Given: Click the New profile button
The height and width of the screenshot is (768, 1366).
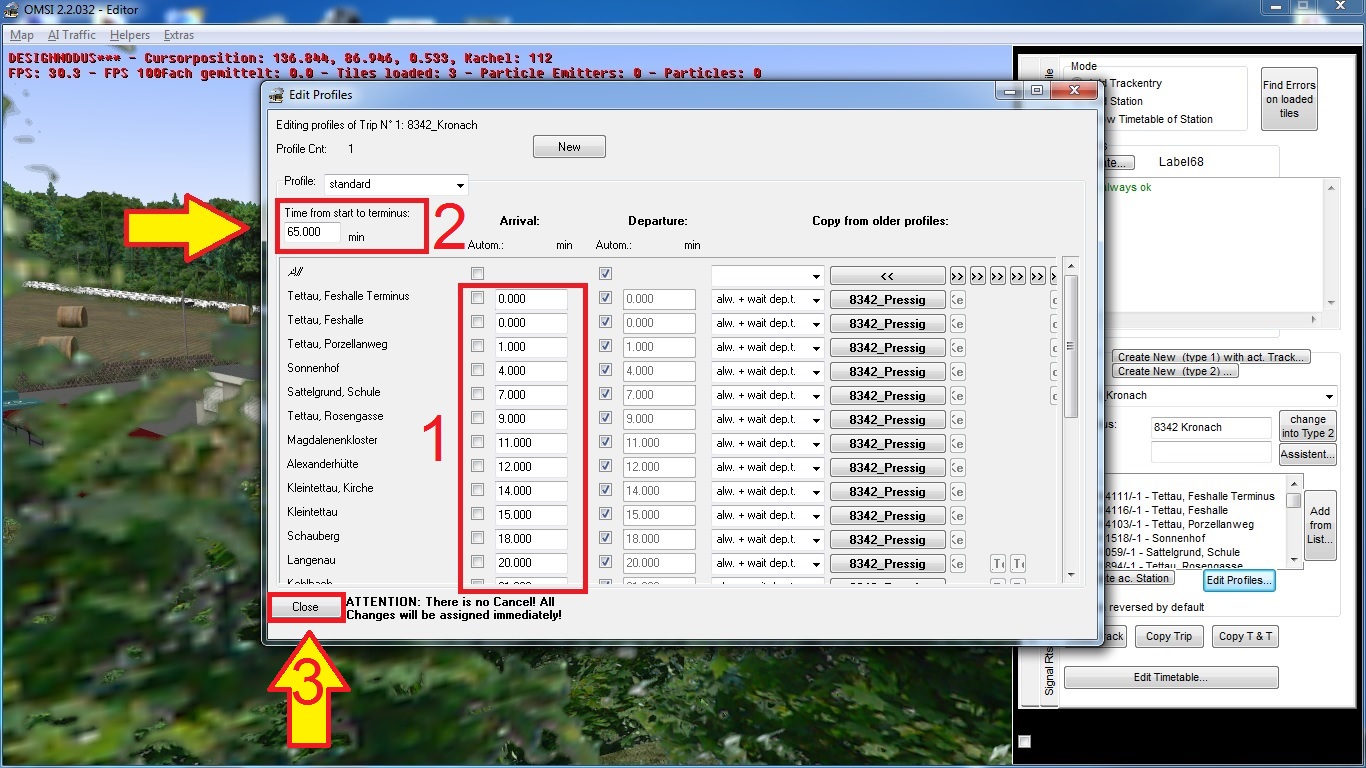Looking at the screenshot, I should [569, 147].
